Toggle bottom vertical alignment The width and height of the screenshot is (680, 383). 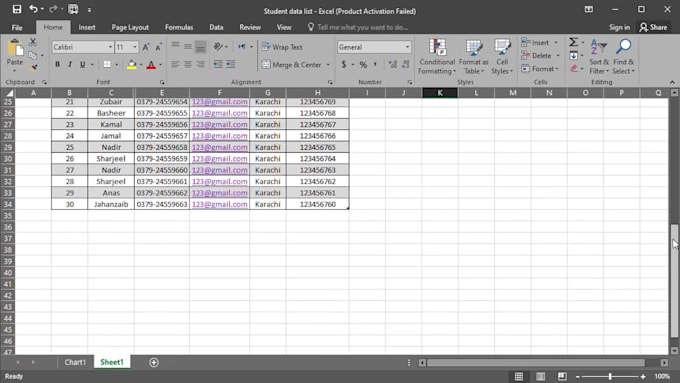[200, 47]
